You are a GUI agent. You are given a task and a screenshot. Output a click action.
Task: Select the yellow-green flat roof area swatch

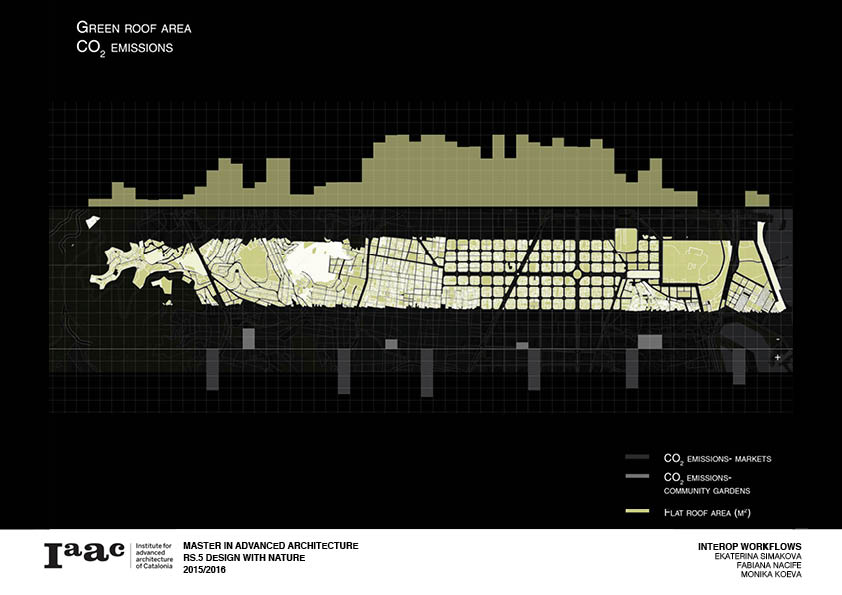click(x=636, y=512)
